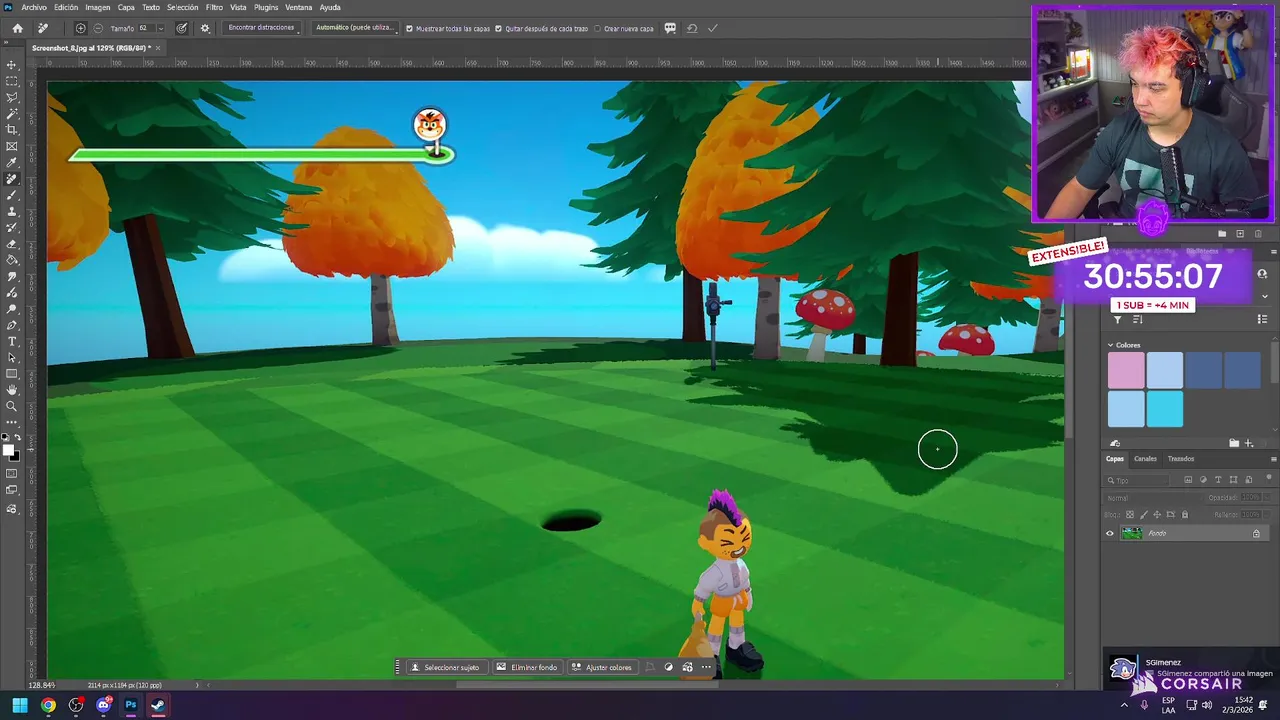Viewport: 1280px width, 720px height.
Task: Unlock the Fondo layer padlock
Action: coord(1256,533)
